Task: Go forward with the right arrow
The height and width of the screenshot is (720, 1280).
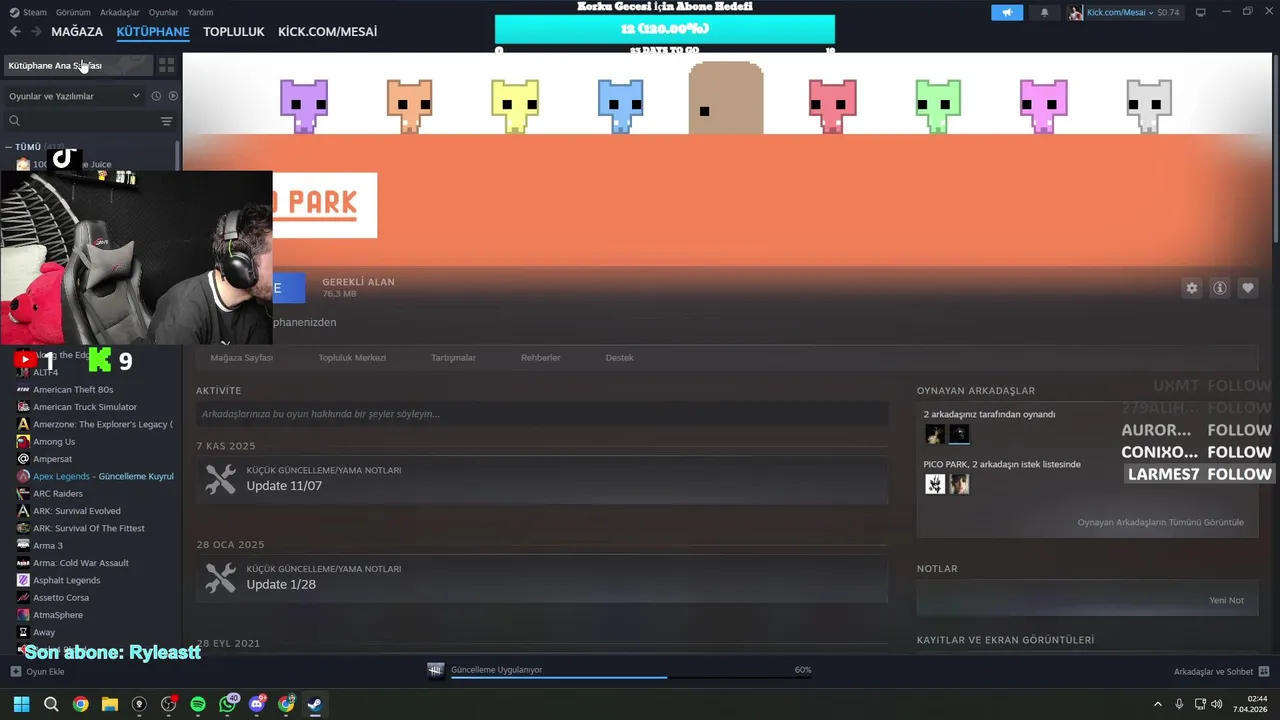Action: click(36, 32)
